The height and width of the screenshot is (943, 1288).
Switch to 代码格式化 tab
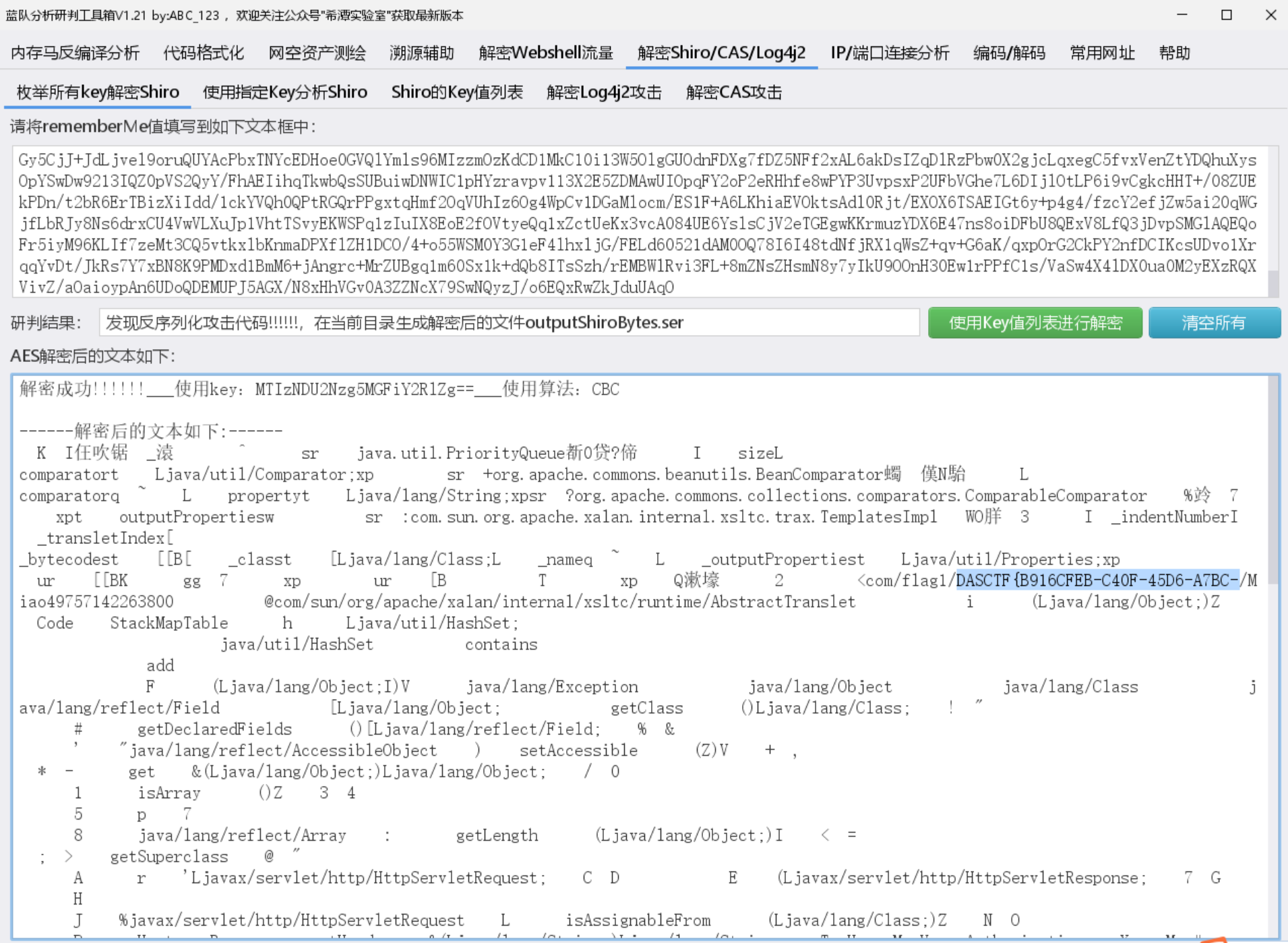[204, 53]
